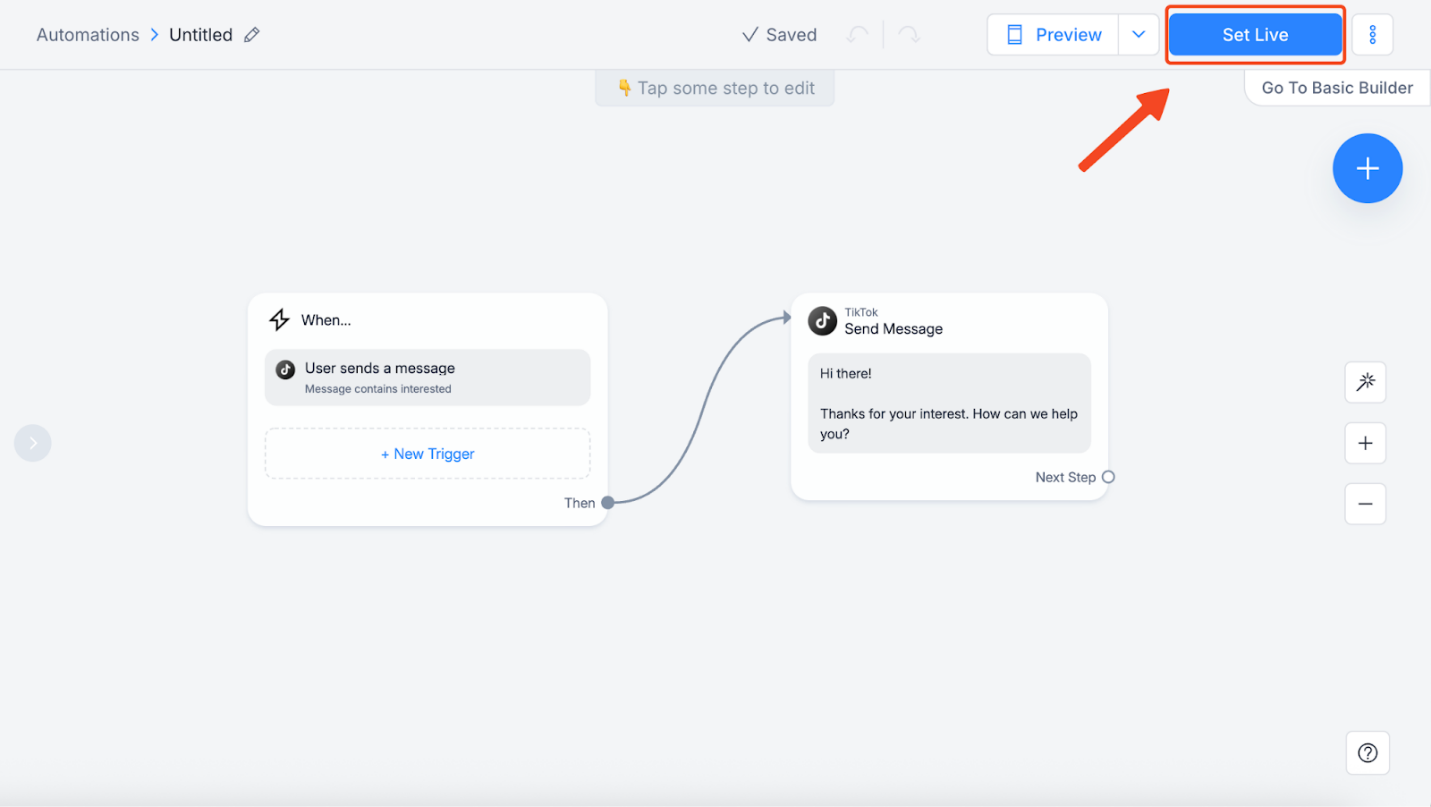The image size is (1431, 807).
Task: Select the pencil icon to rename Untitled automation
Action: [250, 34]
